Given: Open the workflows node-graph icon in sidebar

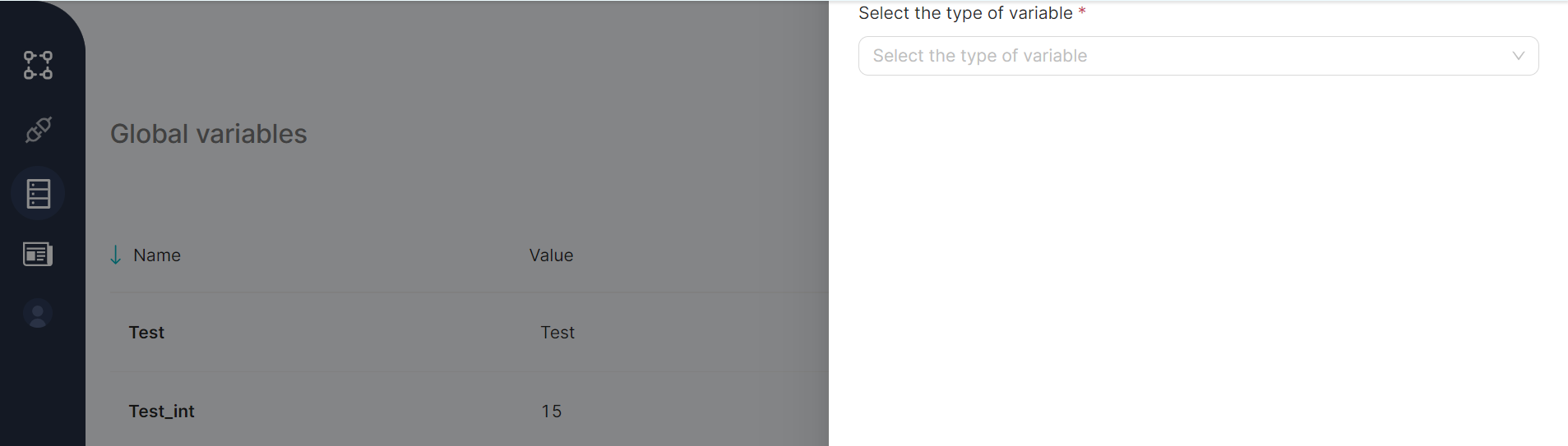Looking at the screenshot, I should click(38, 65).
